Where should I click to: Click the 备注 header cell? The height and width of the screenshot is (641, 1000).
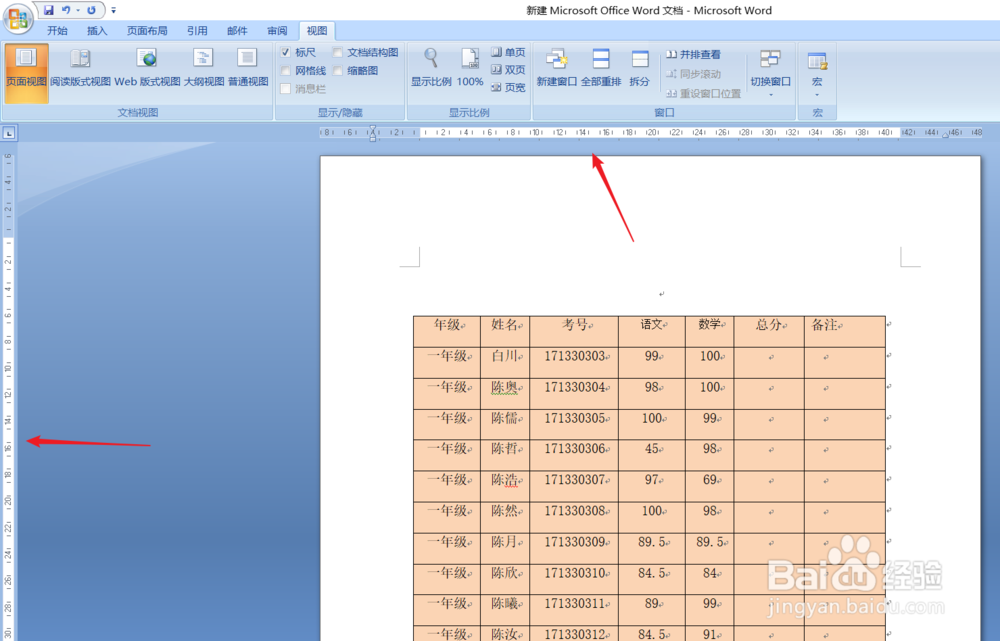point(845,331)
